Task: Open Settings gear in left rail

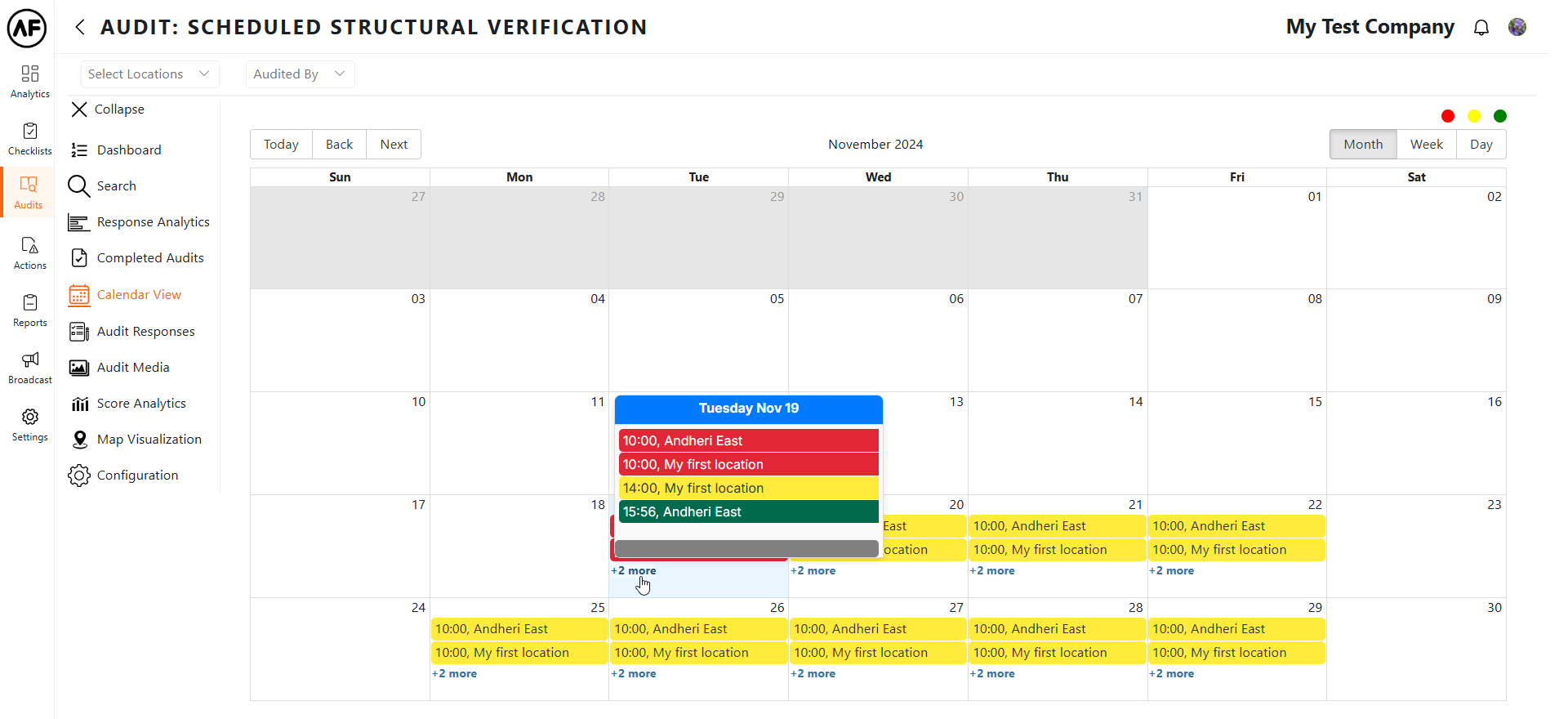Action: click(x=30, y=425)
